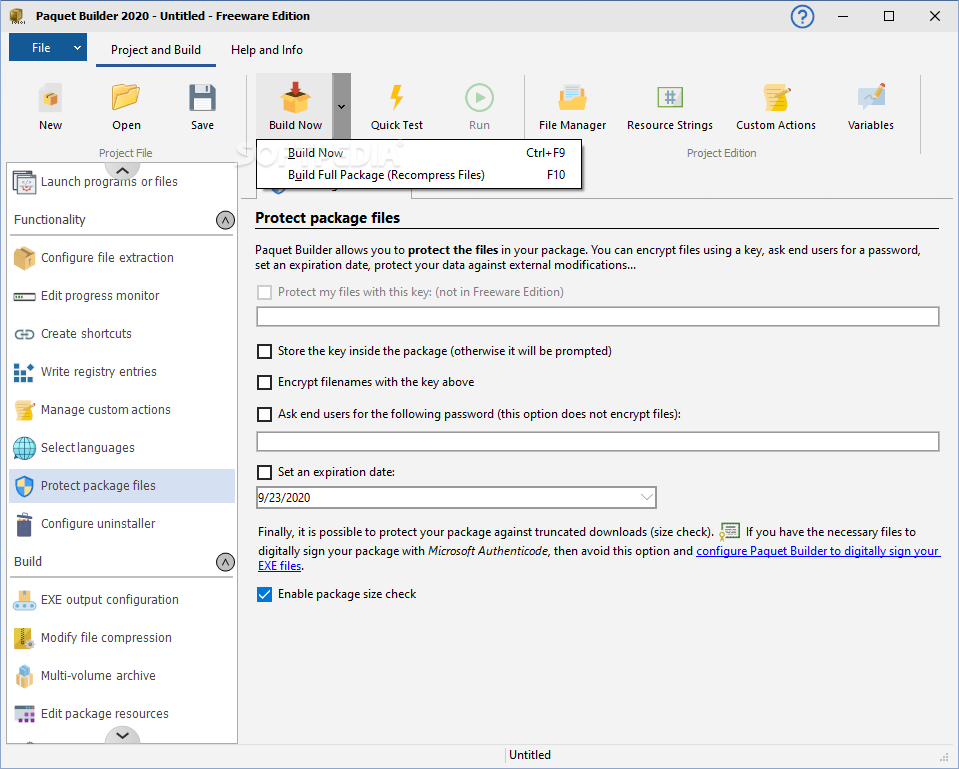Open Configure file extraction page
959x769 pixels.
[x=122, y=258]
